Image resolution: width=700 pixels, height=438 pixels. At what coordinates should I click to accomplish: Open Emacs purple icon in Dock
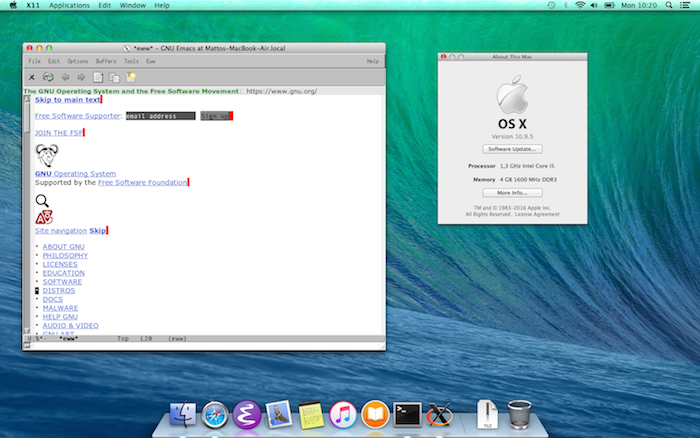[246, 415]
